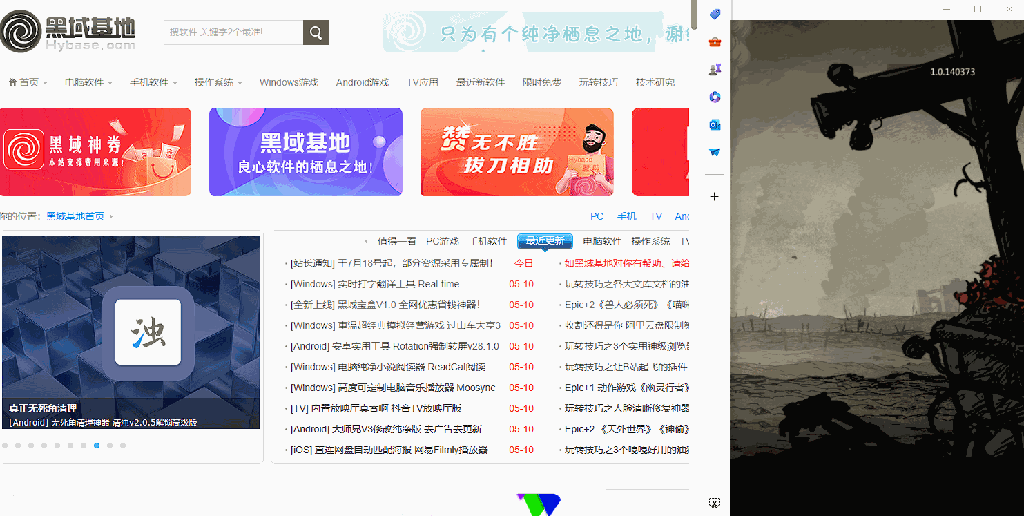1024x516 pixels.
Task: Maximize the game window
Action: click(x=978, y=8)
